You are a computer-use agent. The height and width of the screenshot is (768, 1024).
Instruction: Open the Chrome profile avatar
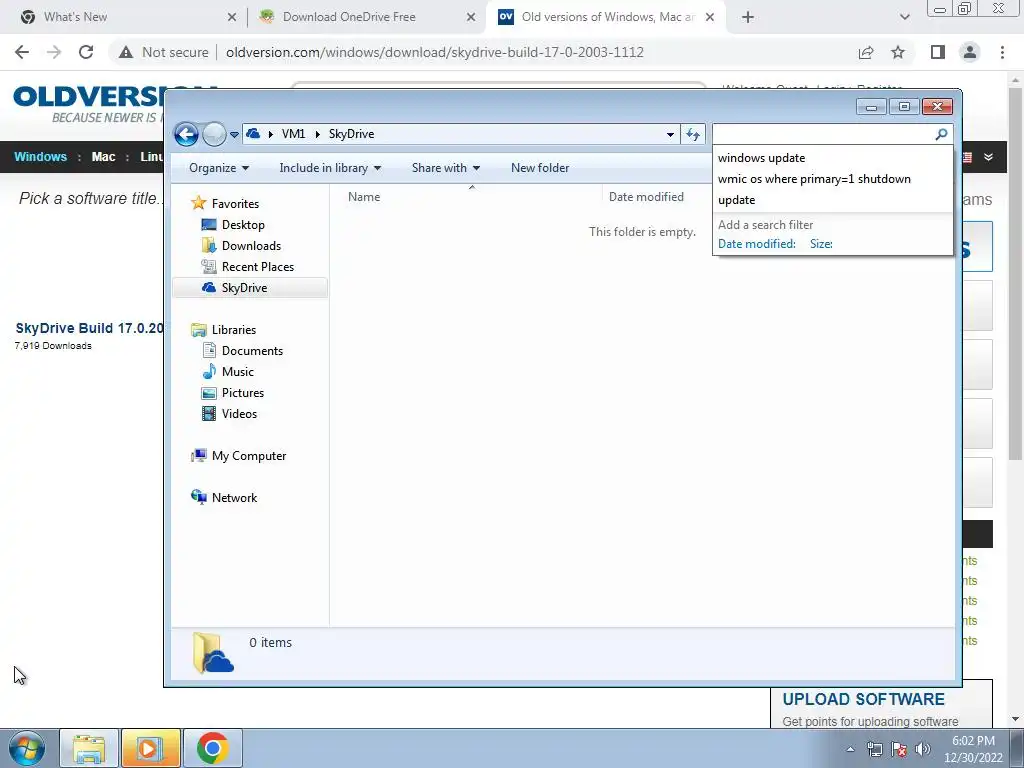970,52
